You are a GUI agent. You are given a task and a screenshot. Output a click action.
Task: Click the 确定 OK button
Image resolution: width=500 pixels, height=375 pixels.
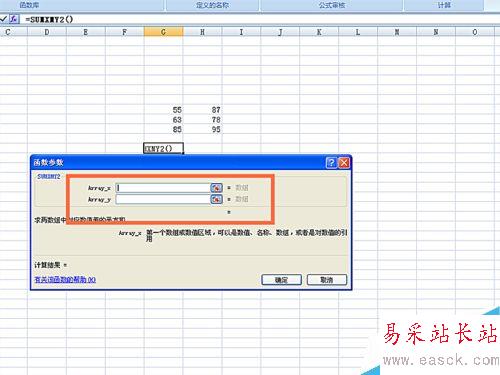click(x=281, y=280)
